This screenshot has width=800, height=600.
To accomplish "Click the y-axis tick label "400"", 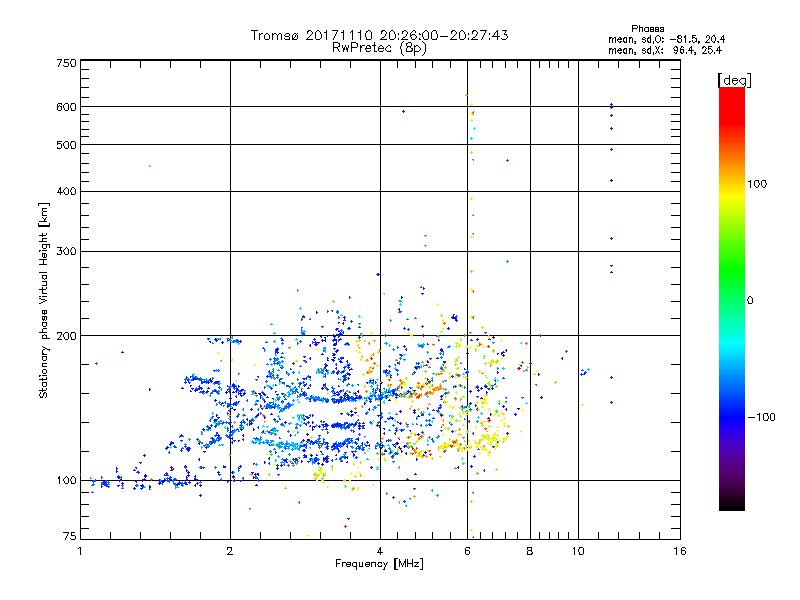I will point(66,191).
